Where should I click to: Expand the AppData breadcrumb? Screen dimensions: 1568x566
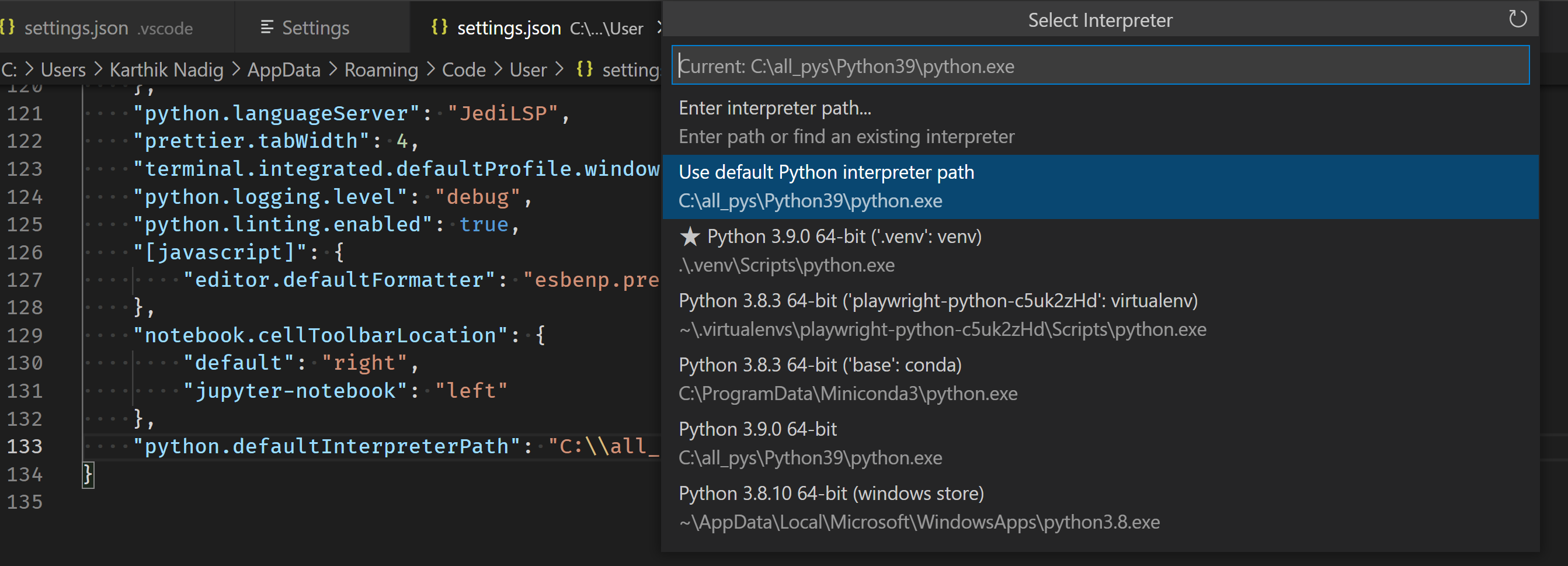click(284, 70)
